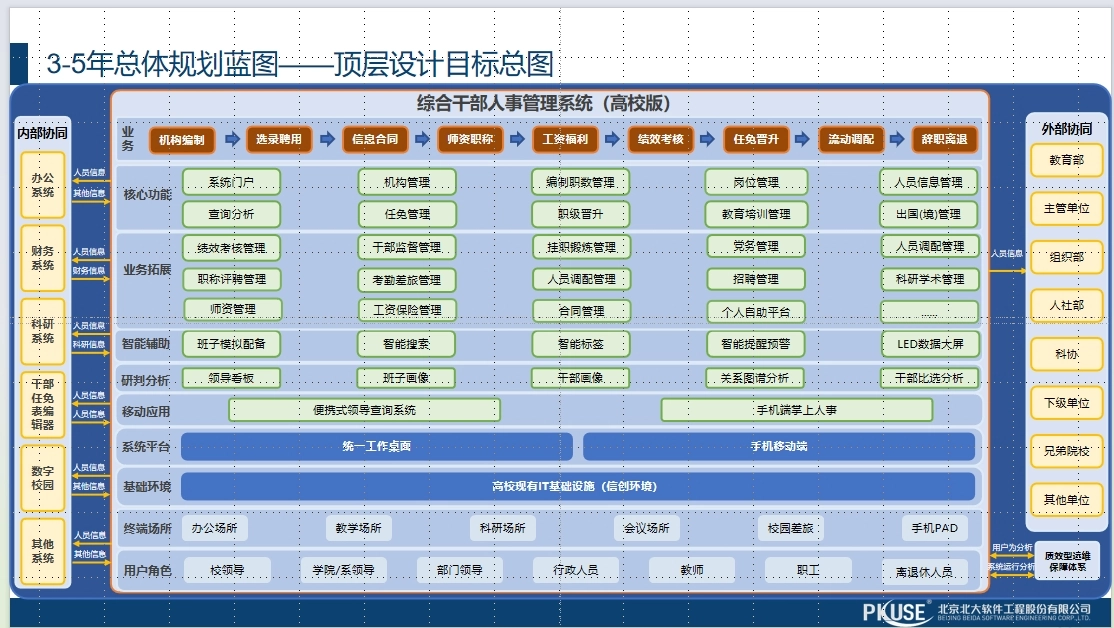This screenshot has height=628, width=1114.
Task: Select the 工资保险管理 box
Action: (407, 310)
